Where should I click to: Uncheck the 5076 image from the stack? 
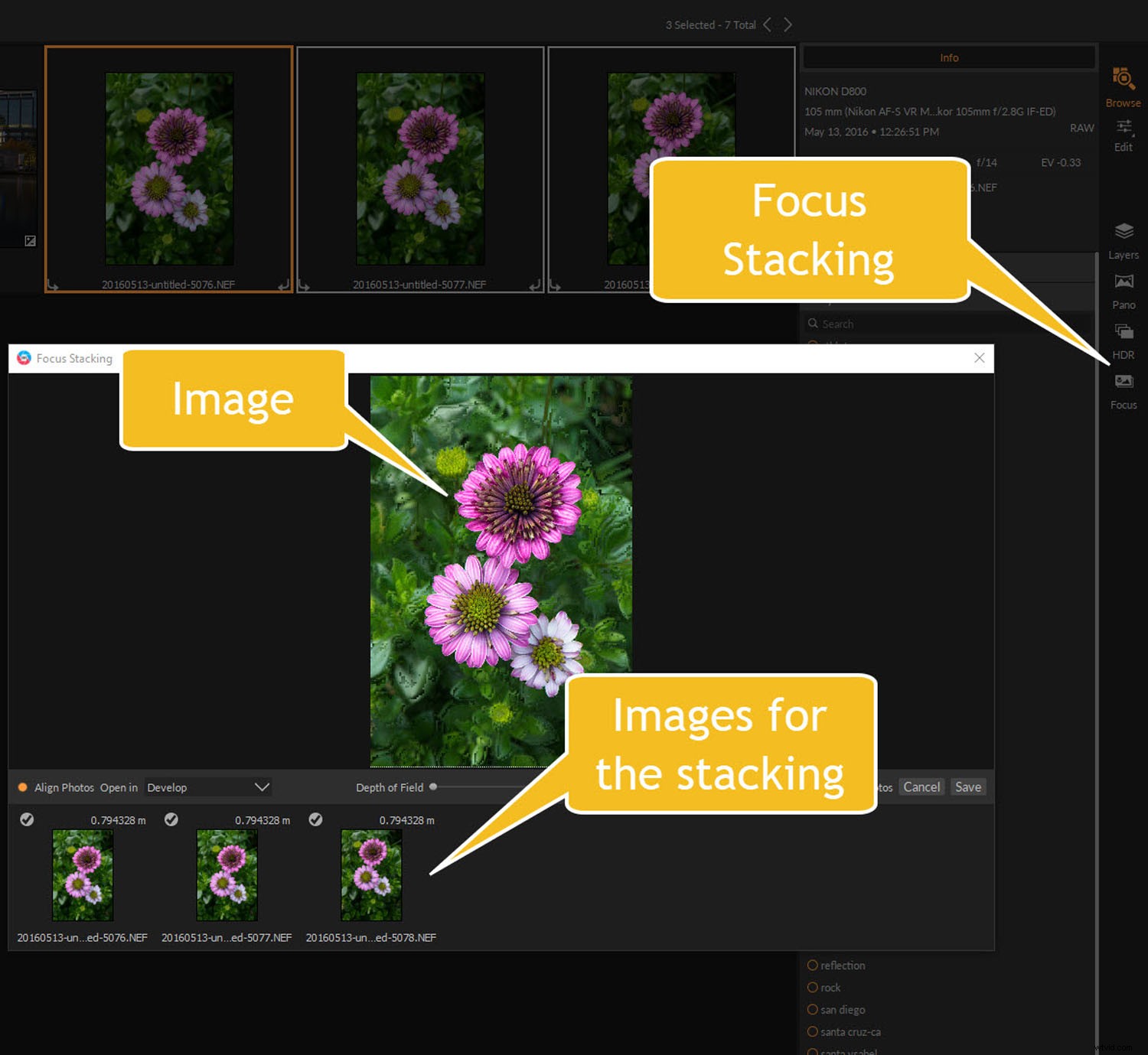point(28,819)
